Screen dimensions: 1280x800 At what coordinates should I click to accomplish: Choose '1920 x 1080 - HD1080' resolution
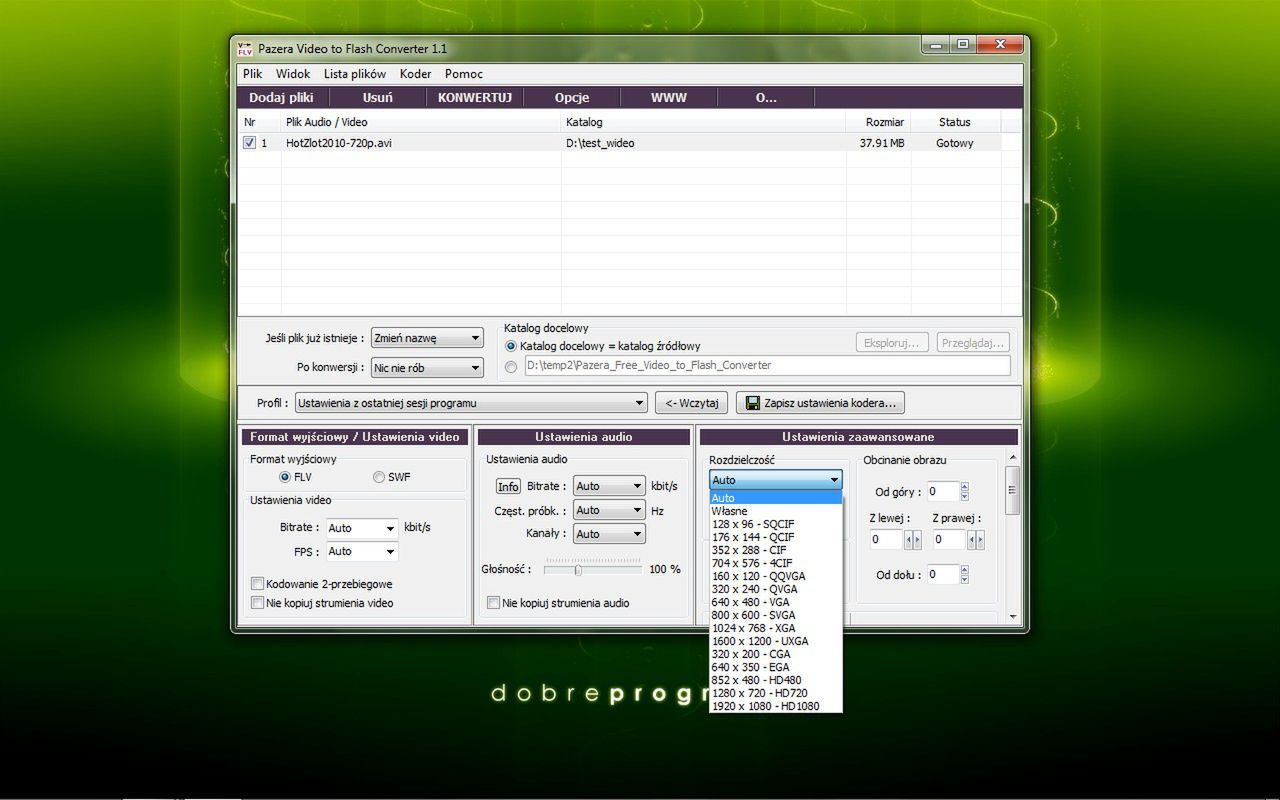(x=776, y=706)
